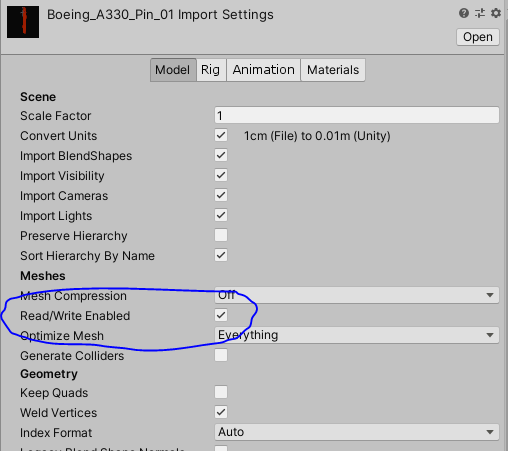
Task: Click the Open button
Action: [478, 37]
